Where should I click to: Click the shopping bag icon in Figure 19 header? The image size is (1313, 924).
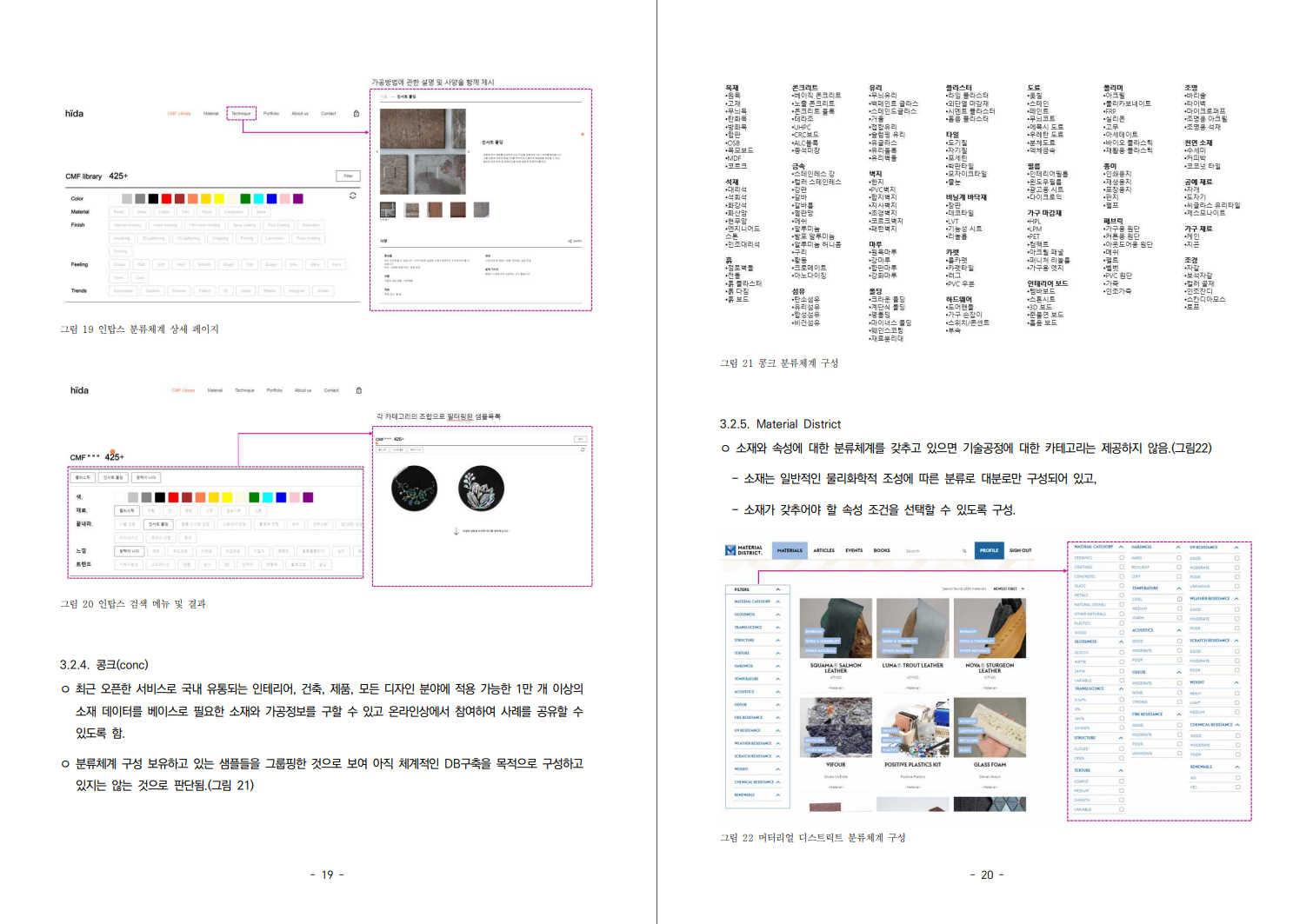(x=357, y=114)
